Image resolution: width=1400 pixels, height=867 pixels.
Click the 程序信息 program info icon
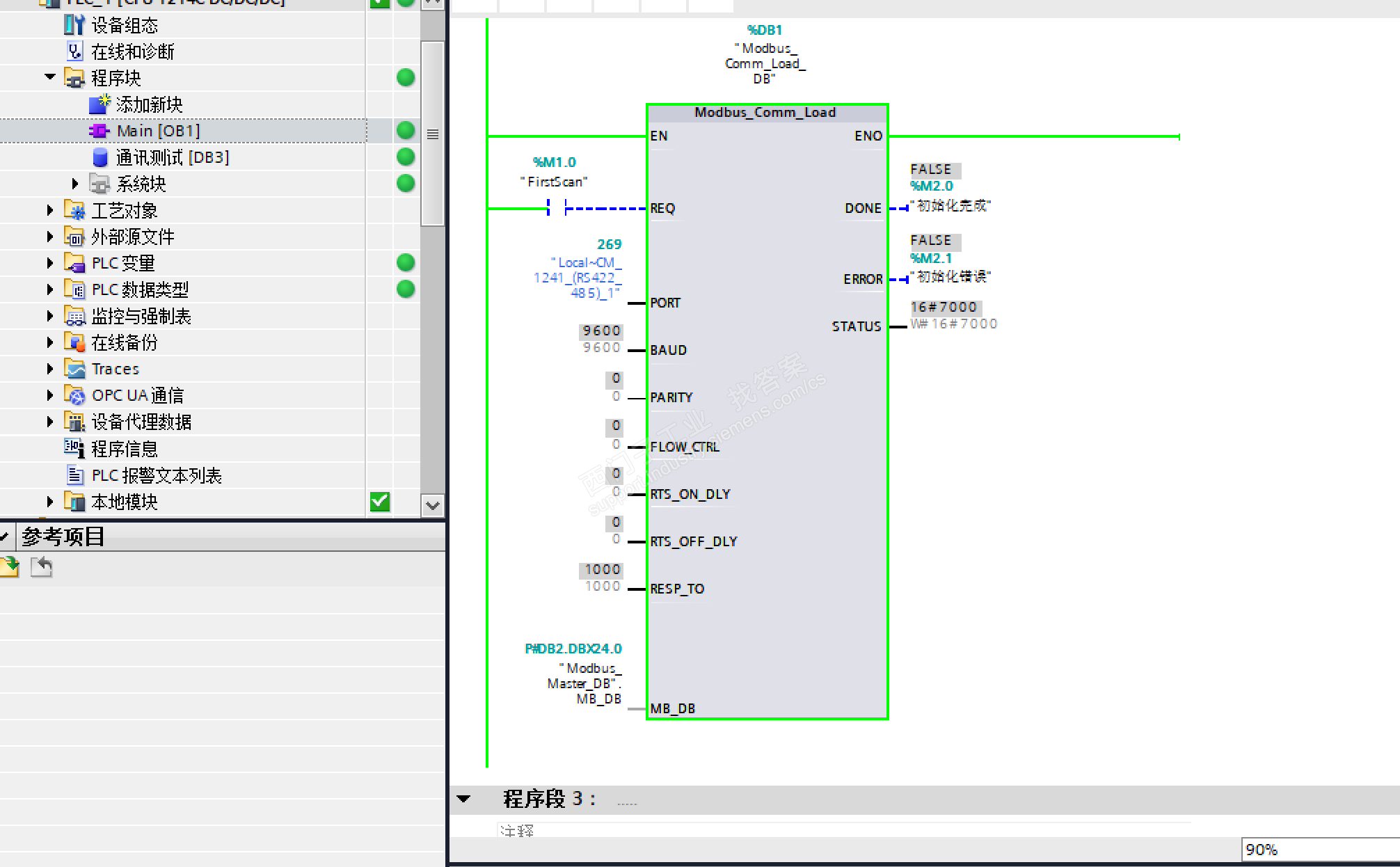74,449
